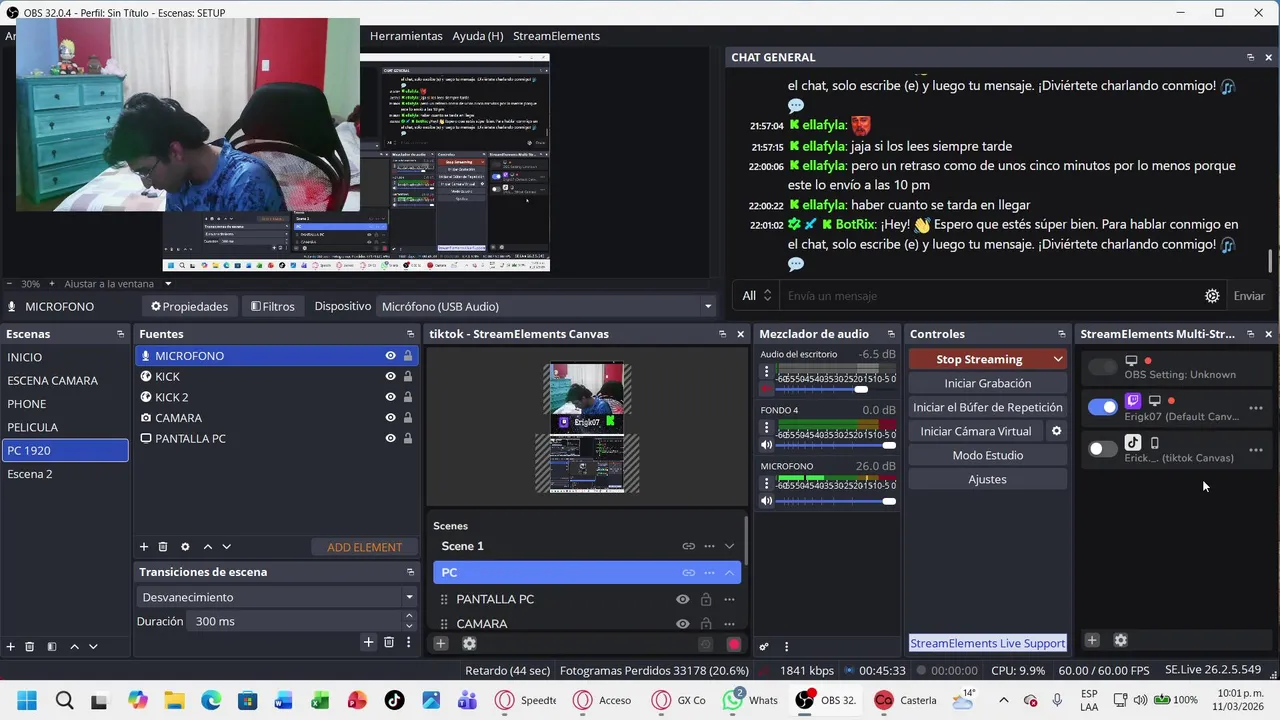Image resolution: width=1280 pixels, height=720 pixels.
Task: Click the ADD ELEMENT button
Action: [364, 547]
